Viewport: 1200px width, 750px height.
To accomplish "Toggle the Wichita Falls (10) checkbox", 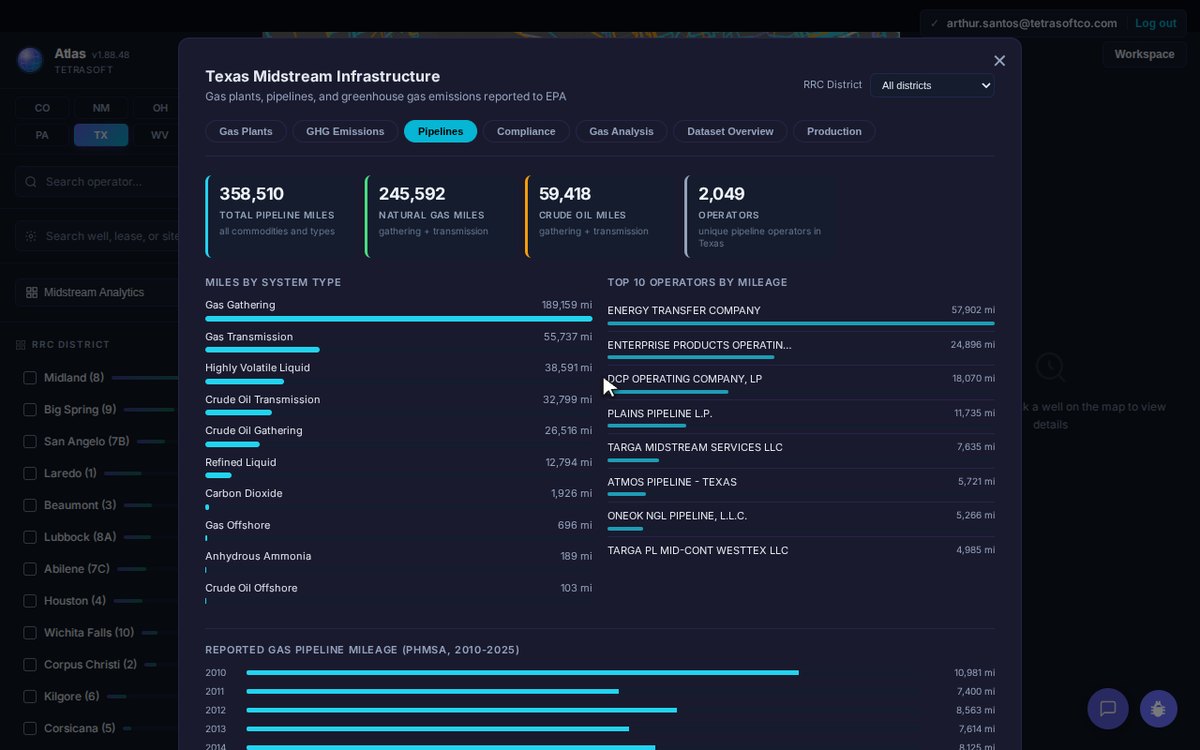I will click(x=30, y=633).
